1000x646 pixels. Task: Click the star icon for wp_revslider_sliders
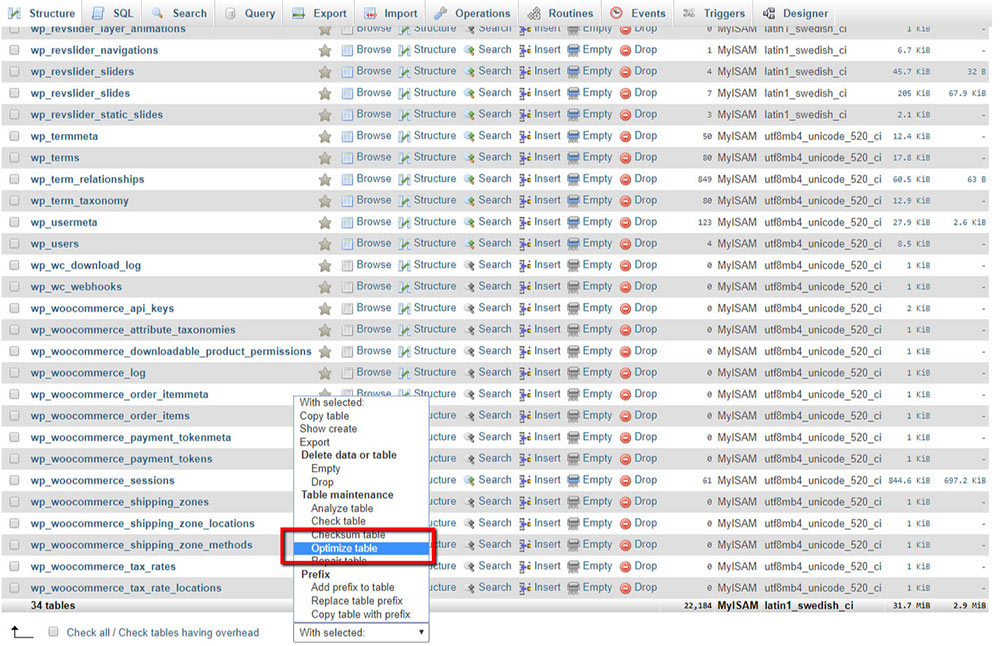(x=325, y=72)
